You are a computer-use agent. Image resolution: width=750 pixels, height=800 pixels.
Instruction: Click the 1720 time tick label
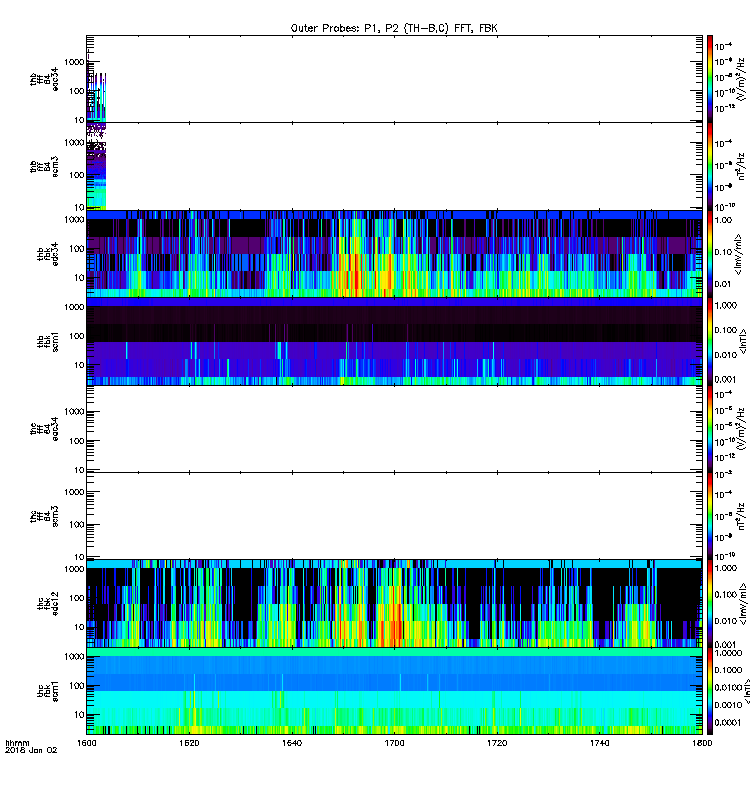click(x=497, y=743)
